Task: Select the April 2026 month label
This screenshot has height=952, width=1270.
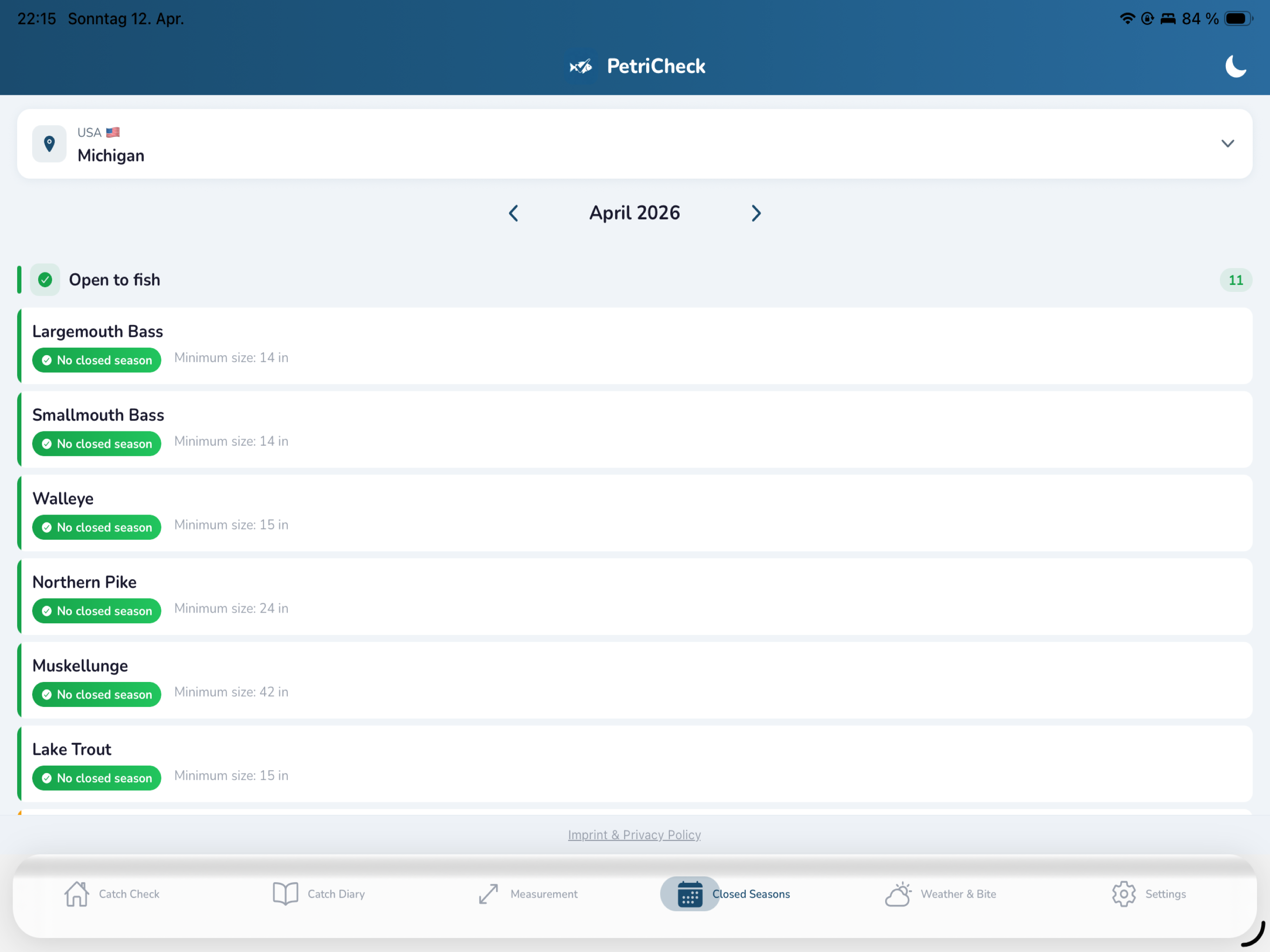Action: click(x=635, y=213)
